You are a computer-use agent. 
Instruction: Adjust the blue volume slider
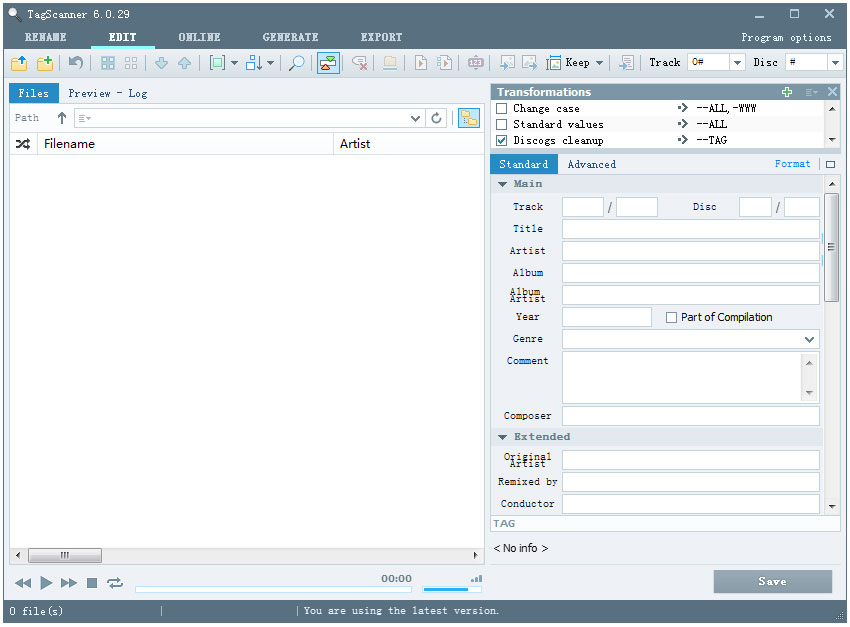[x=452, y=590]
